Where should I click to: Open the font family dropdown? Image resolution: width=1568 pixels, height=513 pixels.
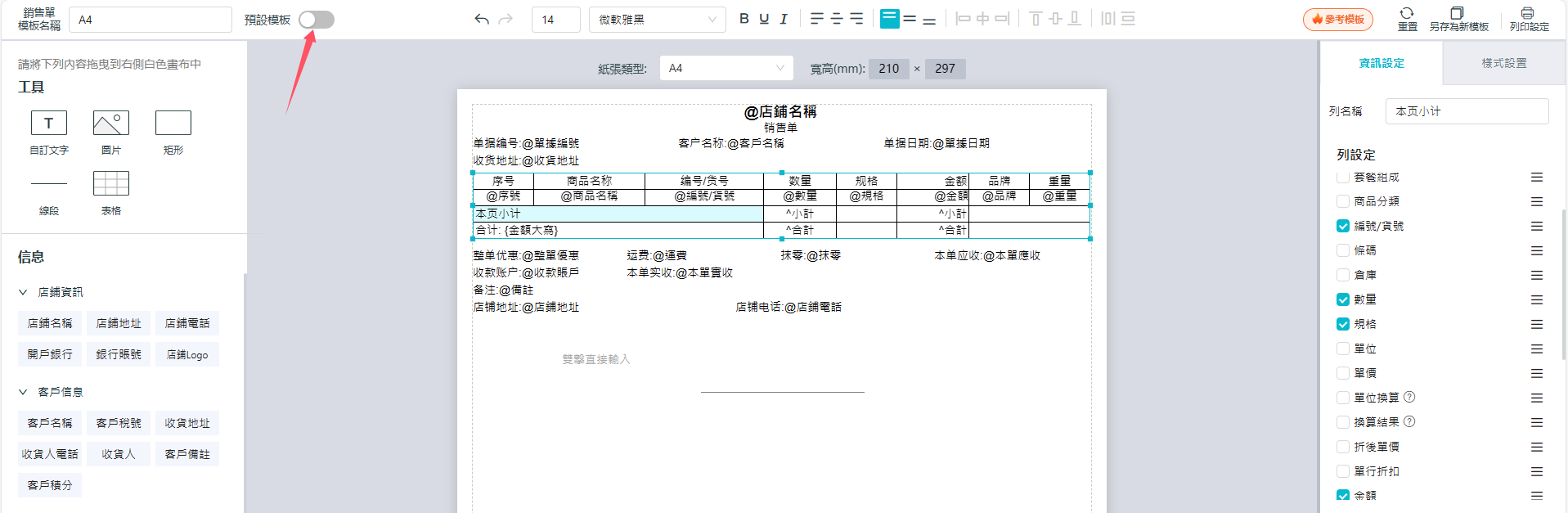[x=657, y=20]
